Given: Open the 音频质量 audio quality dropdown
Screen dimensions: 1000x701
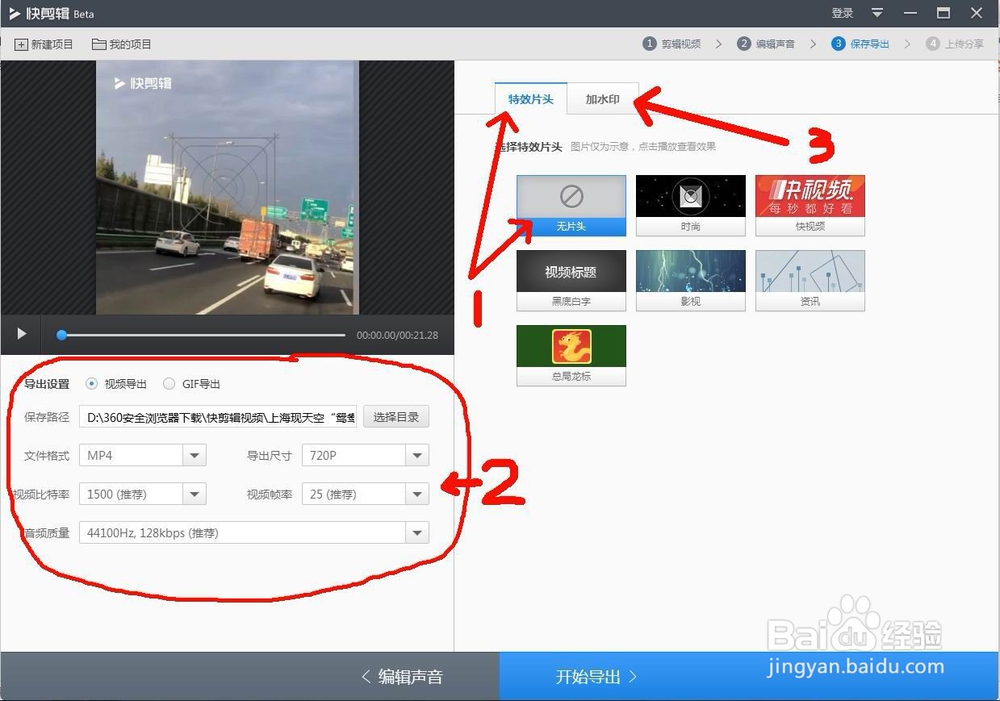Looking at the screenshot, I should [417, 532].
